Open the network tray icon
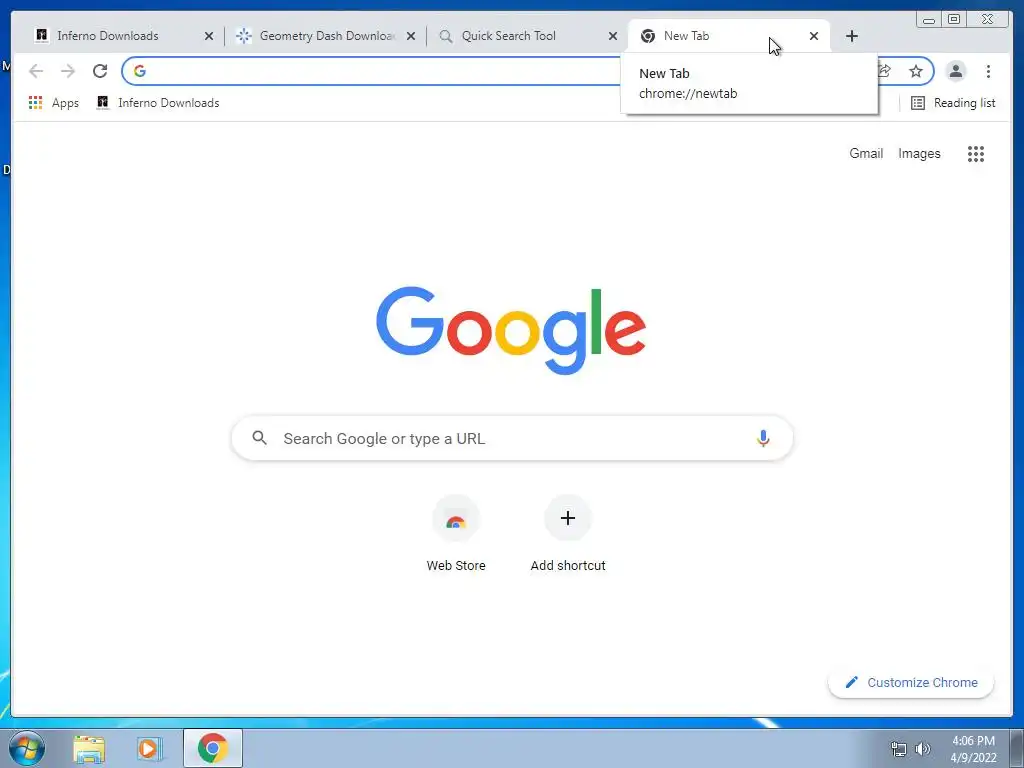1024x768 pixels. 899,749
